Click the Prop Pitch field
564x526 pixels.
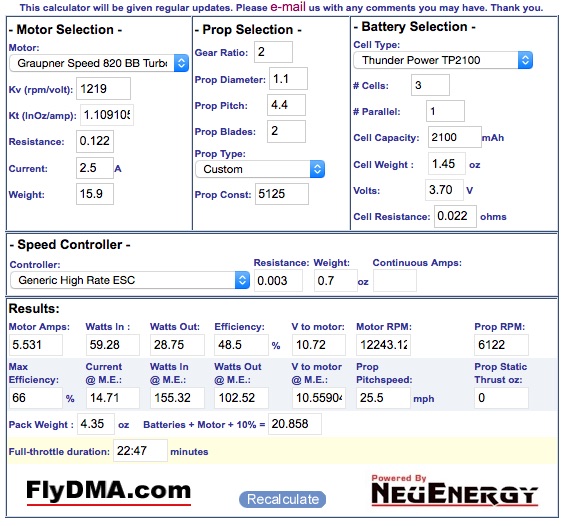click(286, 105)
